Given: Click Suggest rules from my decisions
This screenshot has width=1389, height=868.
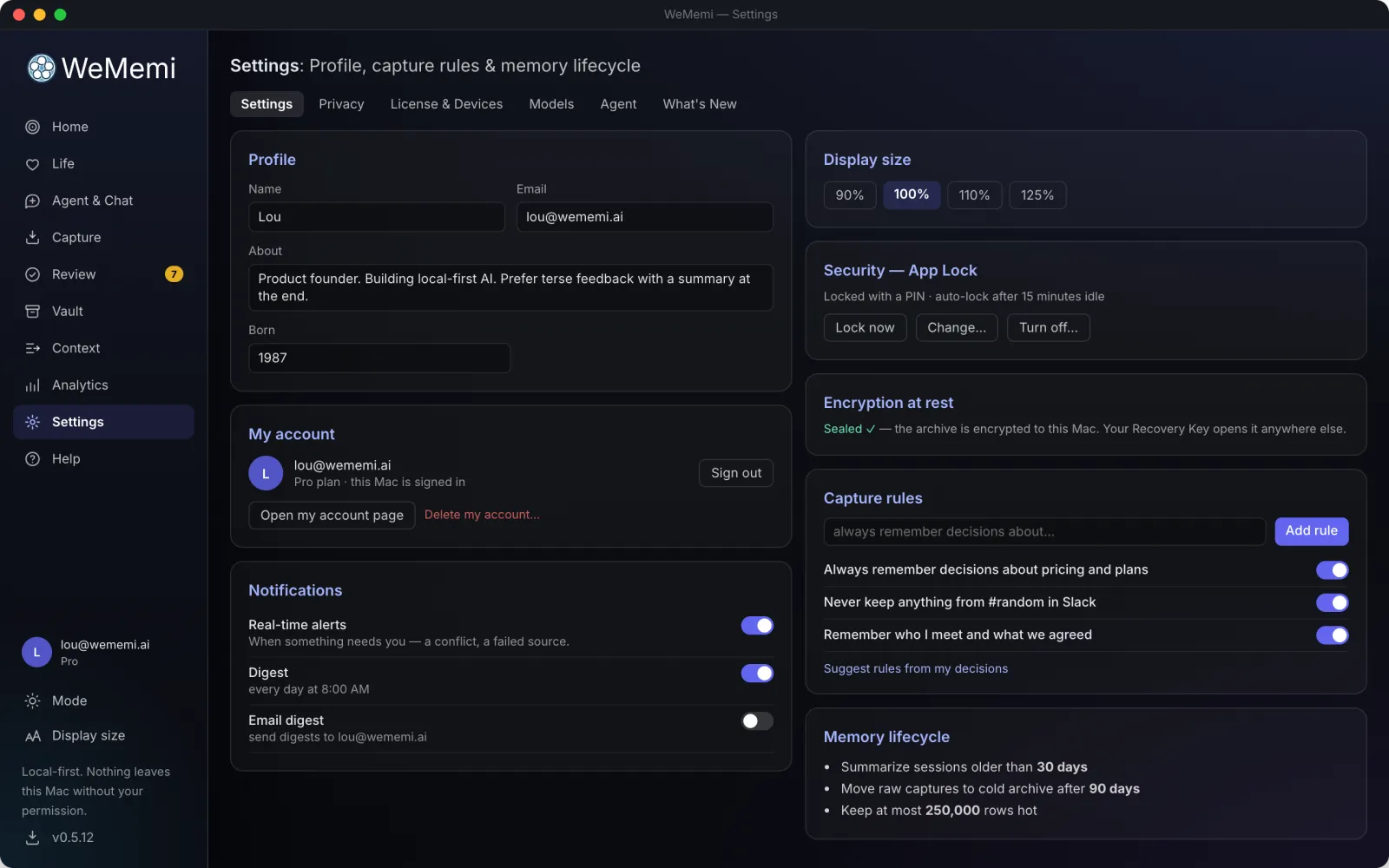Looking at the screenshot, I should 915,668.
